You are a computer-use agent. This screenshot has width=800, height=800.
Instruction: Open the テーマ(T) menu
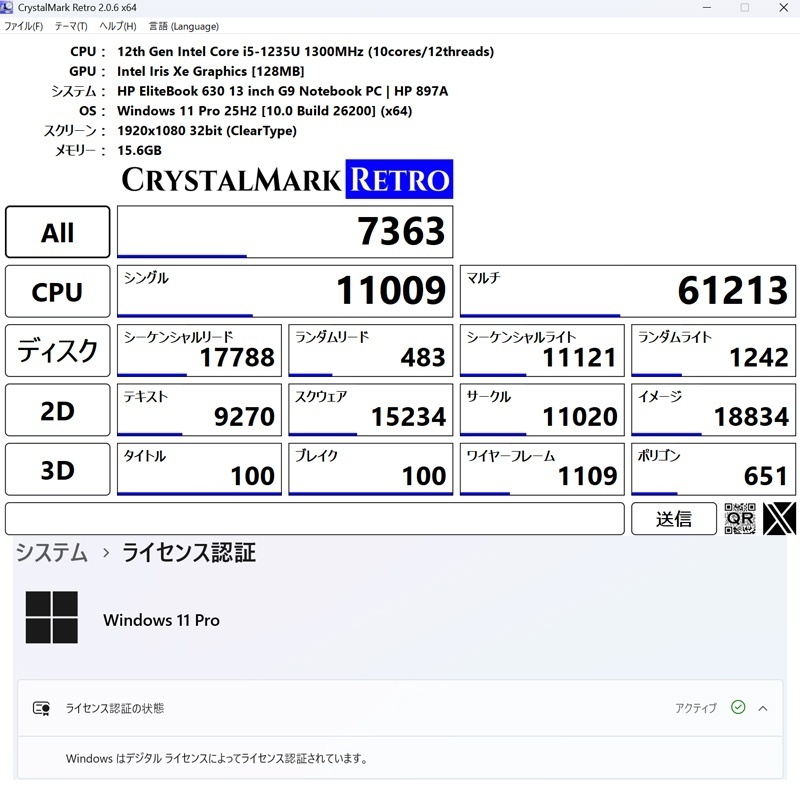click(x=71, y=26)
